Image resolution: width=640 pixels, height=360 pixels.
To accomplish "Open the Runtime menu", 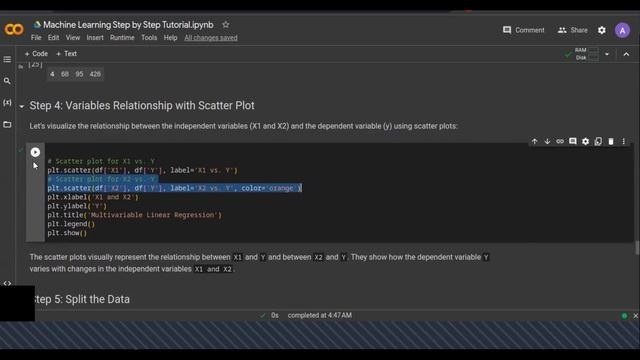I will pos(122,38).
